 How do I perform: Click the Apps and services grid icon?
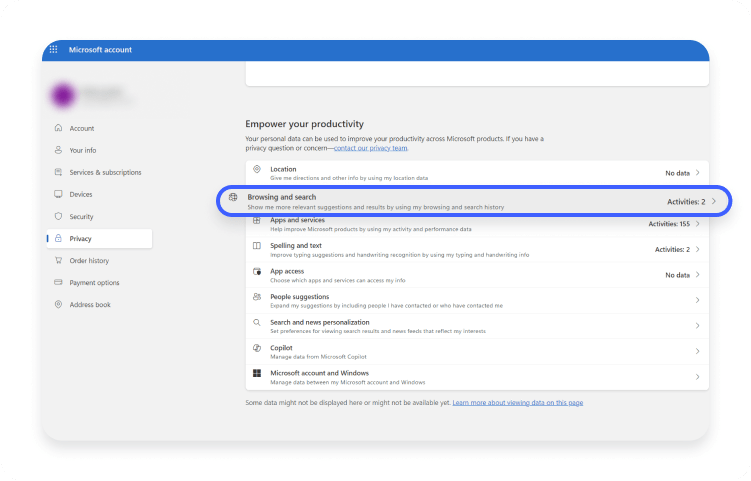pyautogui.click(x=257, y=220)
